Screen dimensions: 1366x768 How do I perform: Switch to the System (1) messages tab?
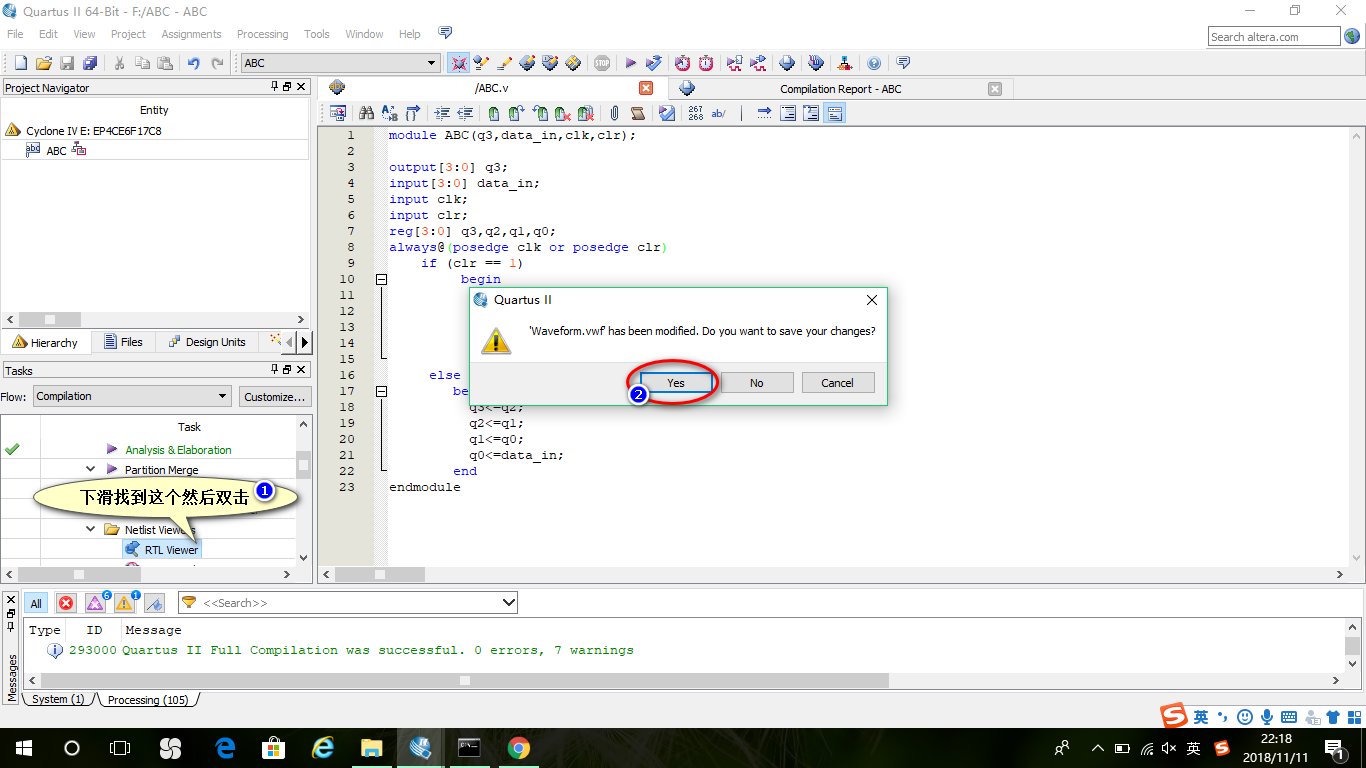[x=58, y=699]
